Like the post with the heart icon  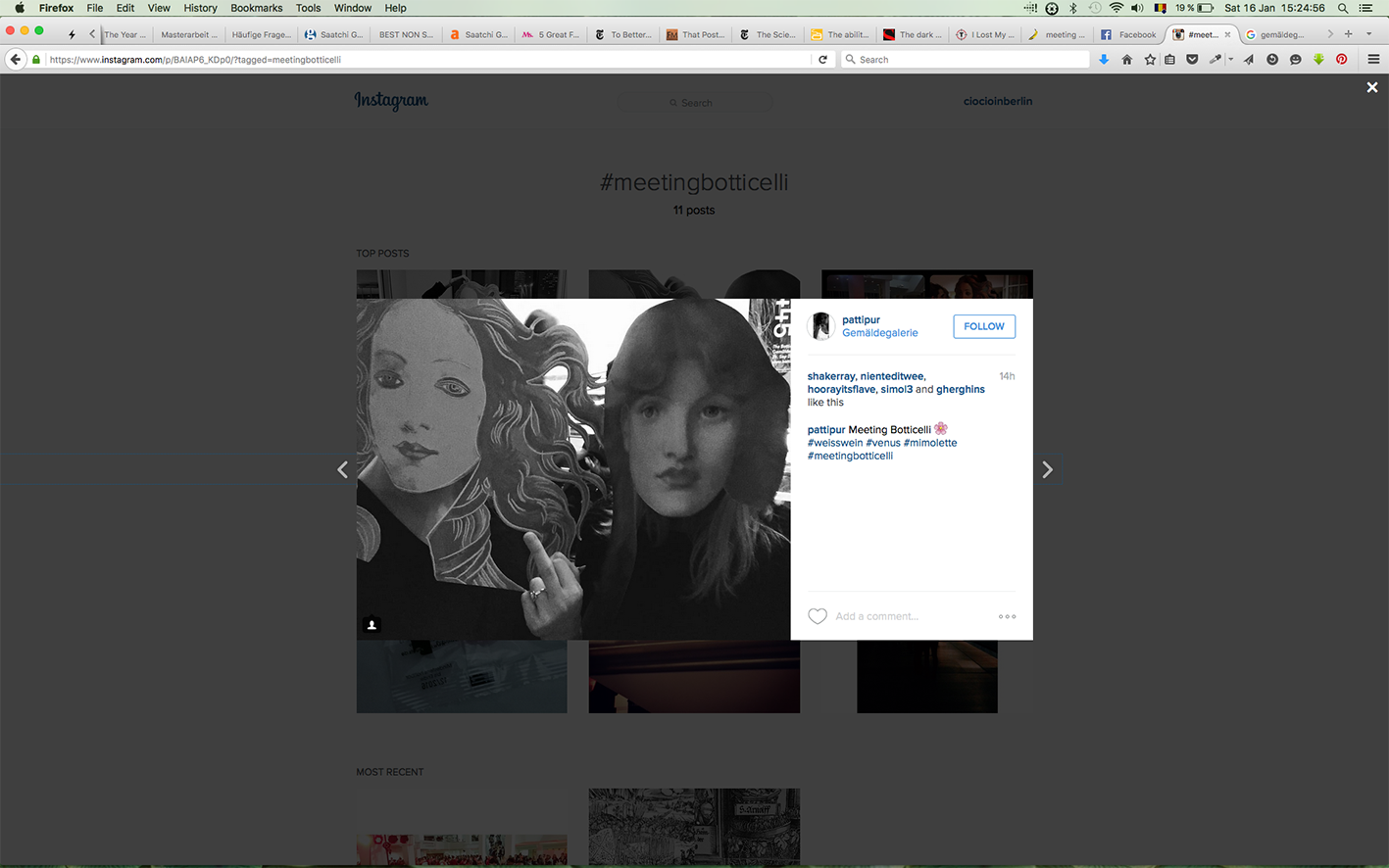point(818,616)
